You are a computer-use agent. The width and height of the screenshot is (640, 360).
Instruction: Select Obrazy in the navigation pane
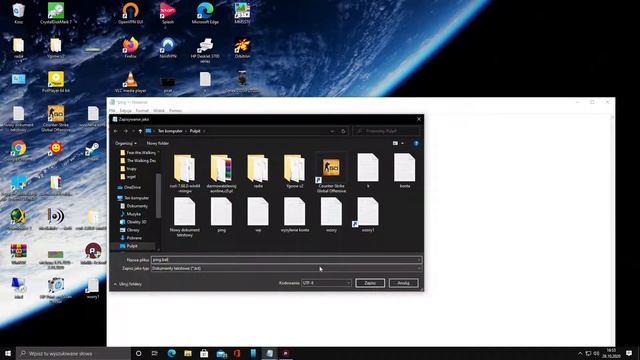point(133,230)
